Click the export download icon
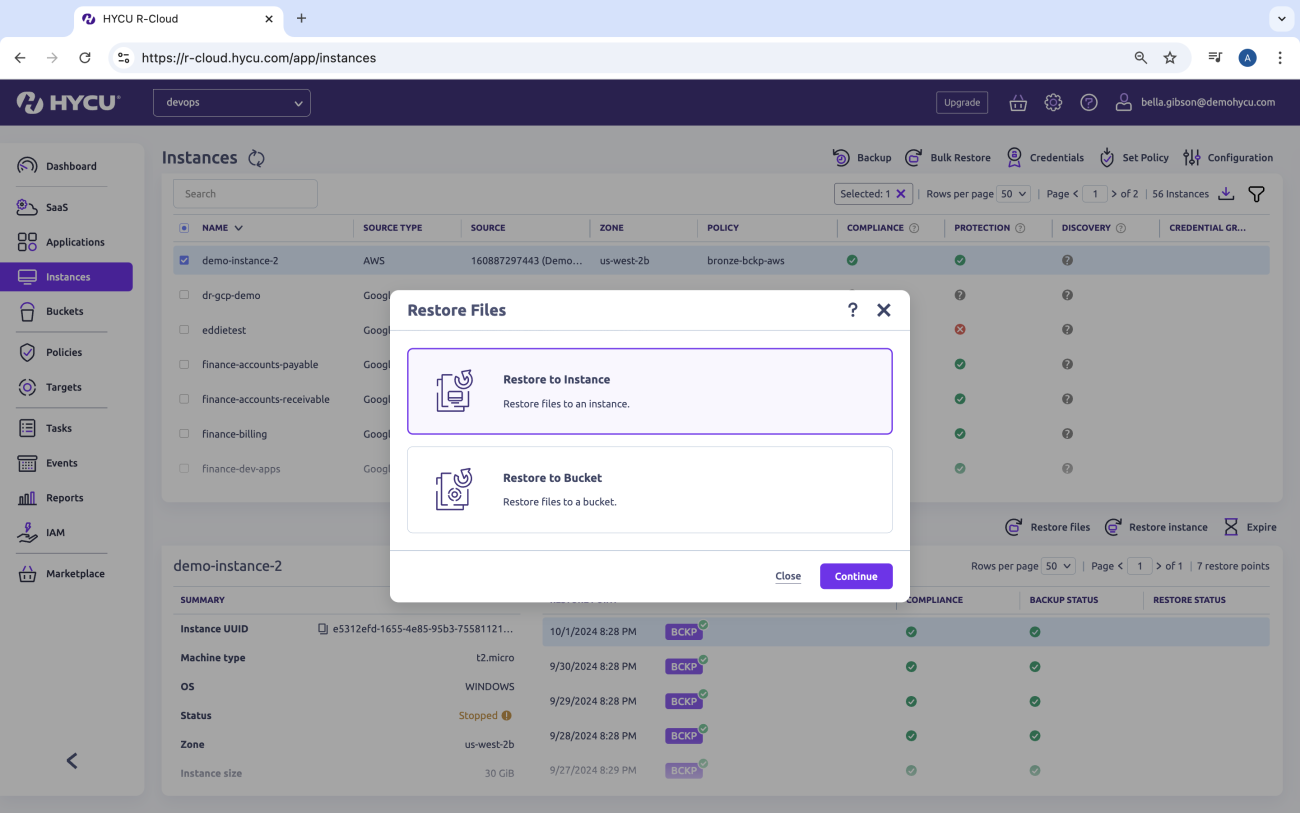Screen dimensions: 1300x813 (1227, 194)
